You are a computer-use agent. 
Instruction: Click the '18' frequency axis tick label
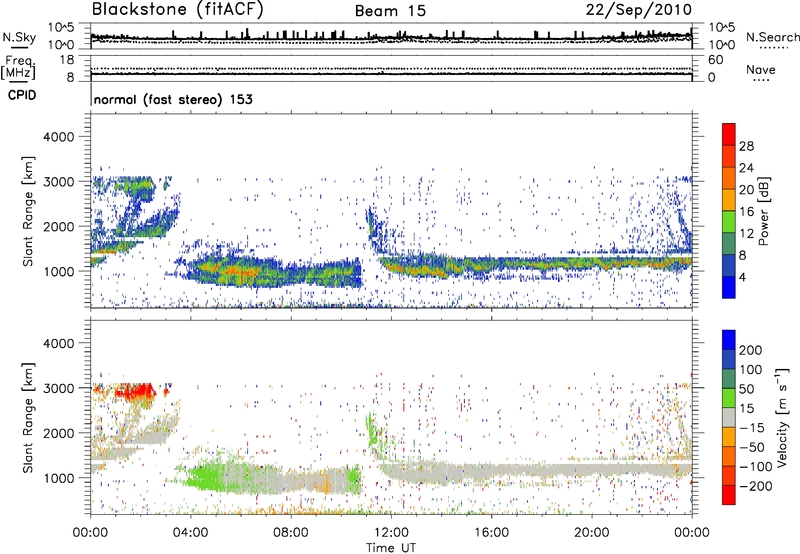click(67, 60)
